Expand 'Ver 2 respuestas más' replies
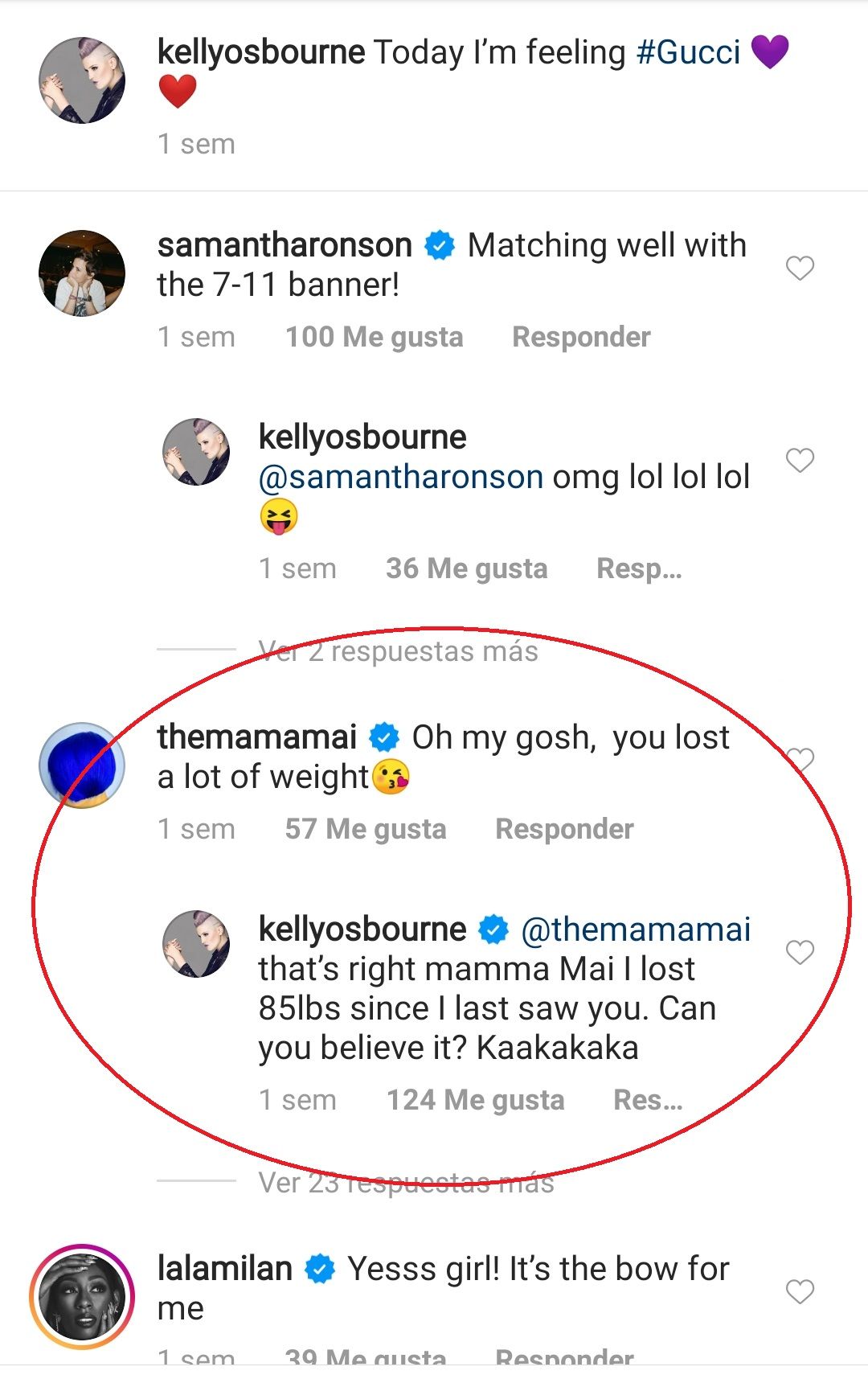868x1383 pixels. coord(398,650)
